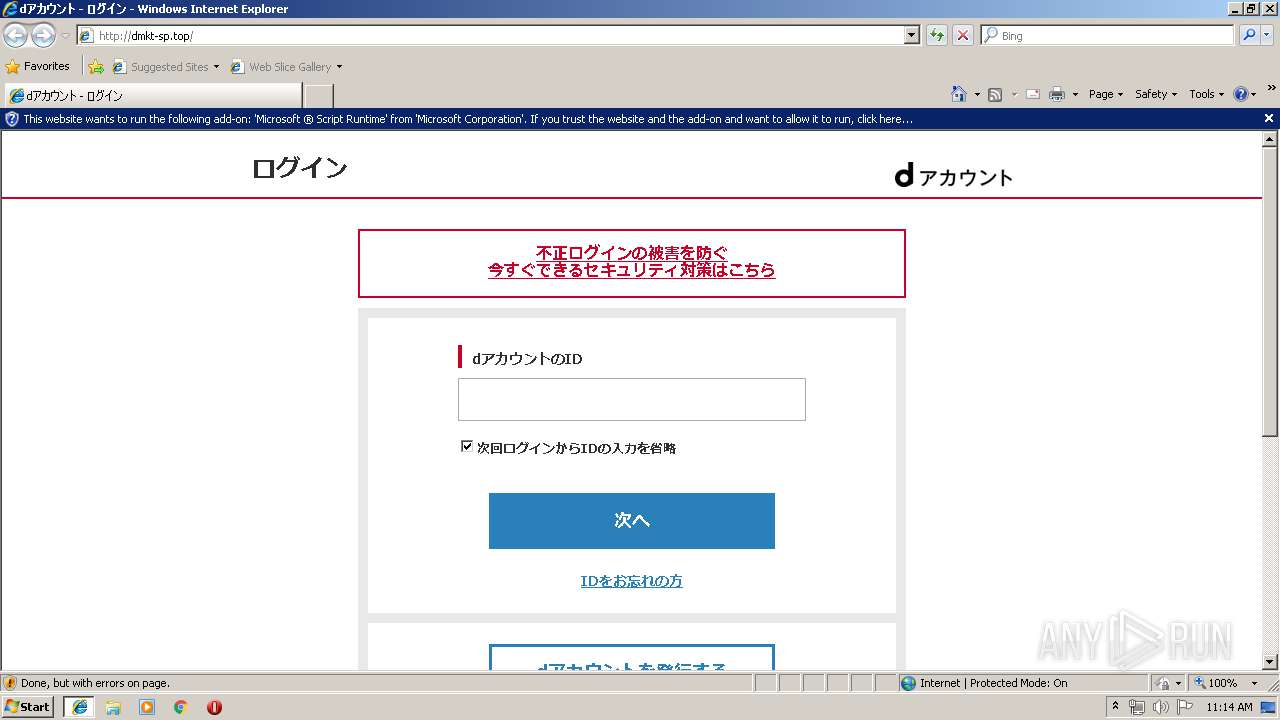Open the Favorites star button
Viewport: 1280px width, 720px height.
38,66
